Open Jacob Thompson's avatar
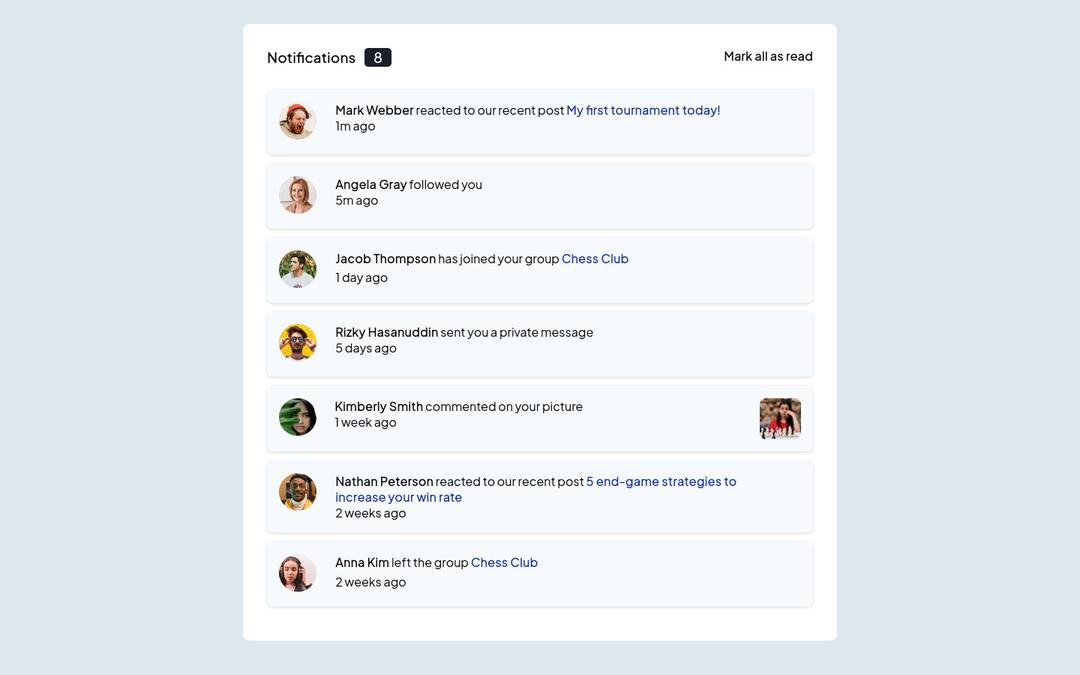Screen dimensions: 1080x675 click(x=297, y=269)
